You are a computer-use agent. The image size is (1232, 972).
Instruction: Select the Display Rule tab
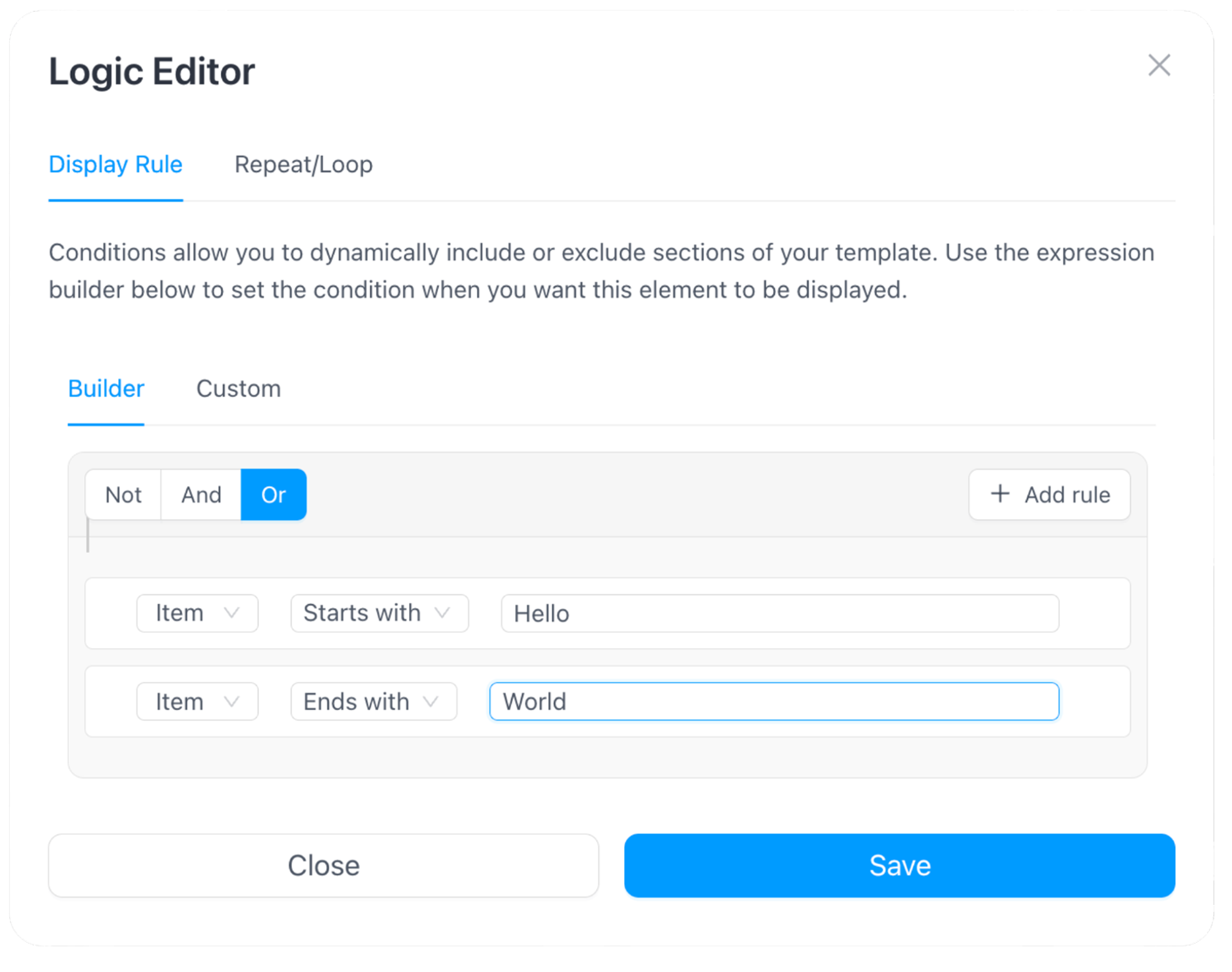[115, 164]
